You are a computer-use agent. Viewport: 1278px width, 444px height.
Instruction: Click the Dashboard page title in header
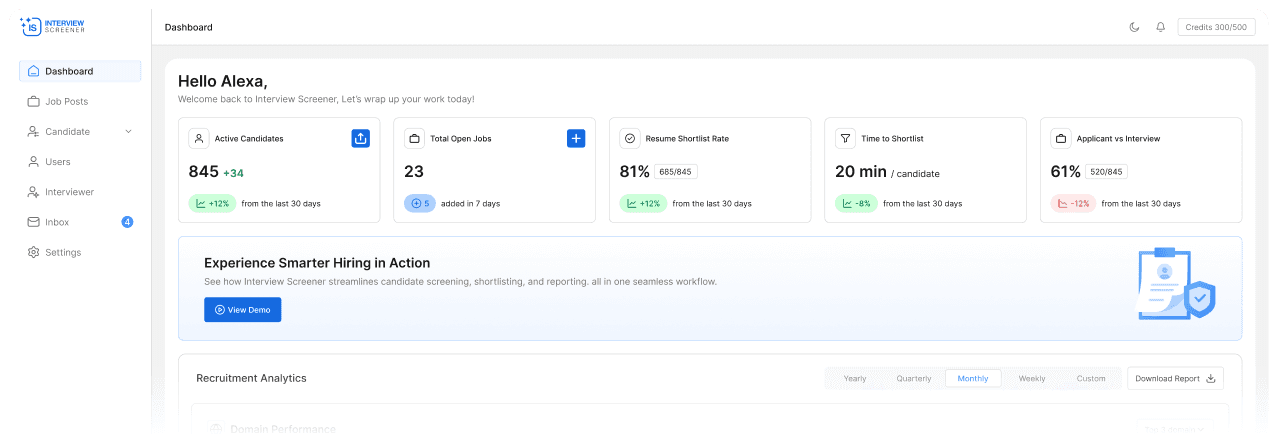(x=189, y=27)
